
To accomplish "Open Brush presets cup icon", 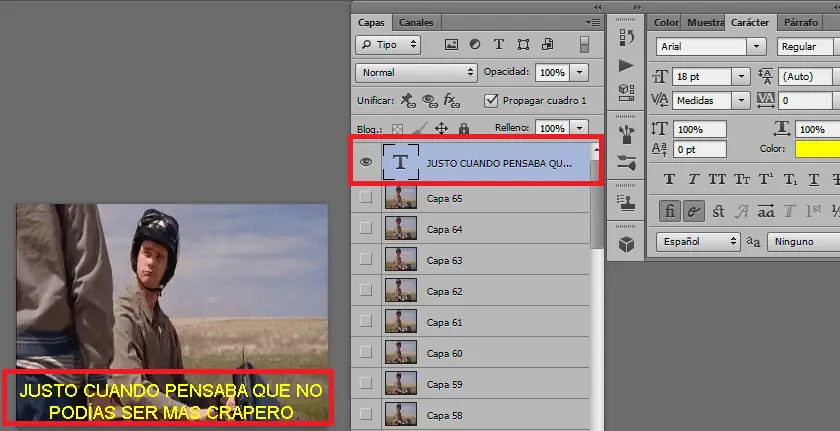I will pos(626,135).
